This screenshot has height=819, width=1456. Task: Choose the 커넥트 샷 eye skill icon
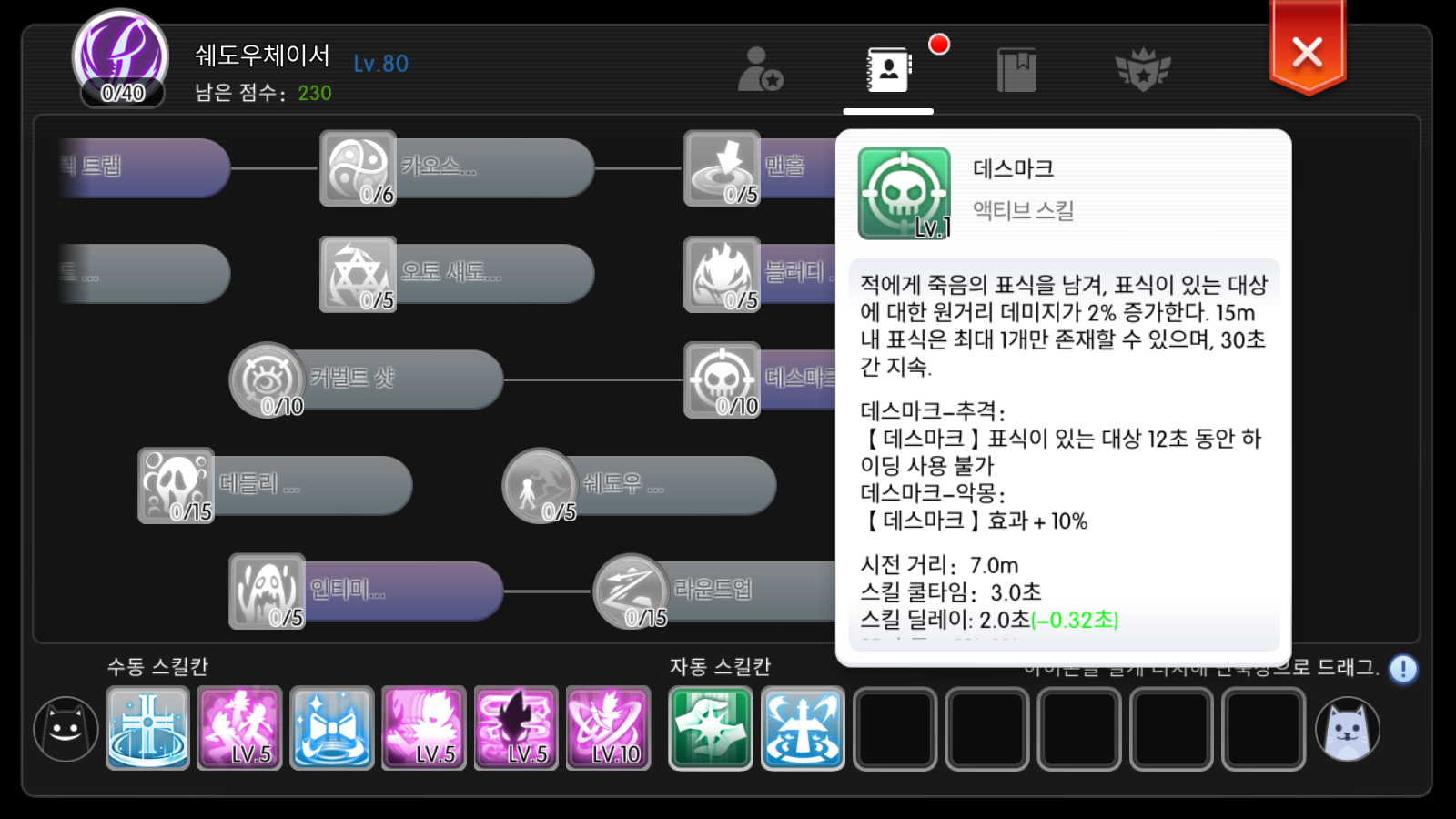click(267, 379)
